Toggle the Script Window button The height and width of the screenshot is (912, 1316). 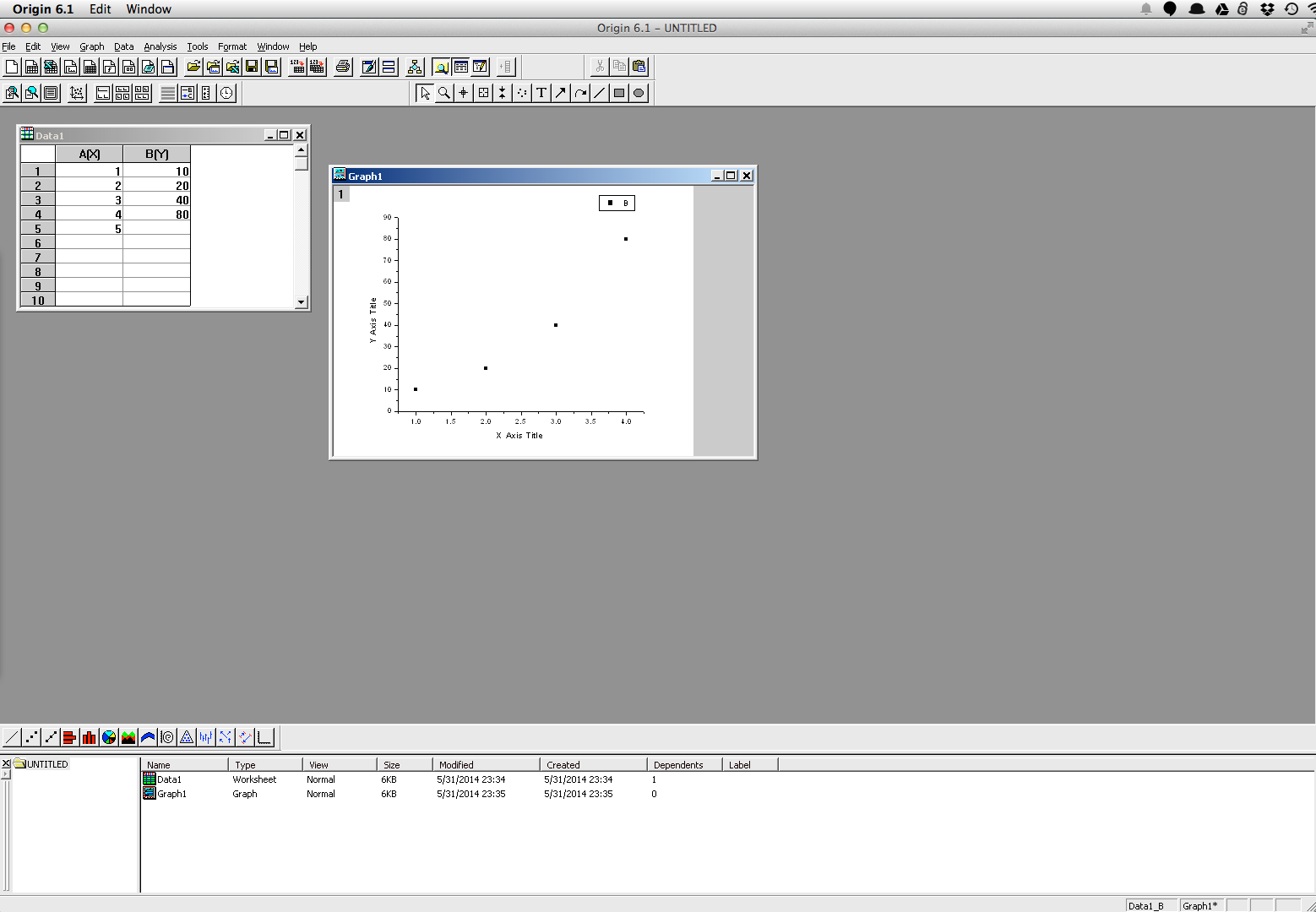[x=480, y=67]
